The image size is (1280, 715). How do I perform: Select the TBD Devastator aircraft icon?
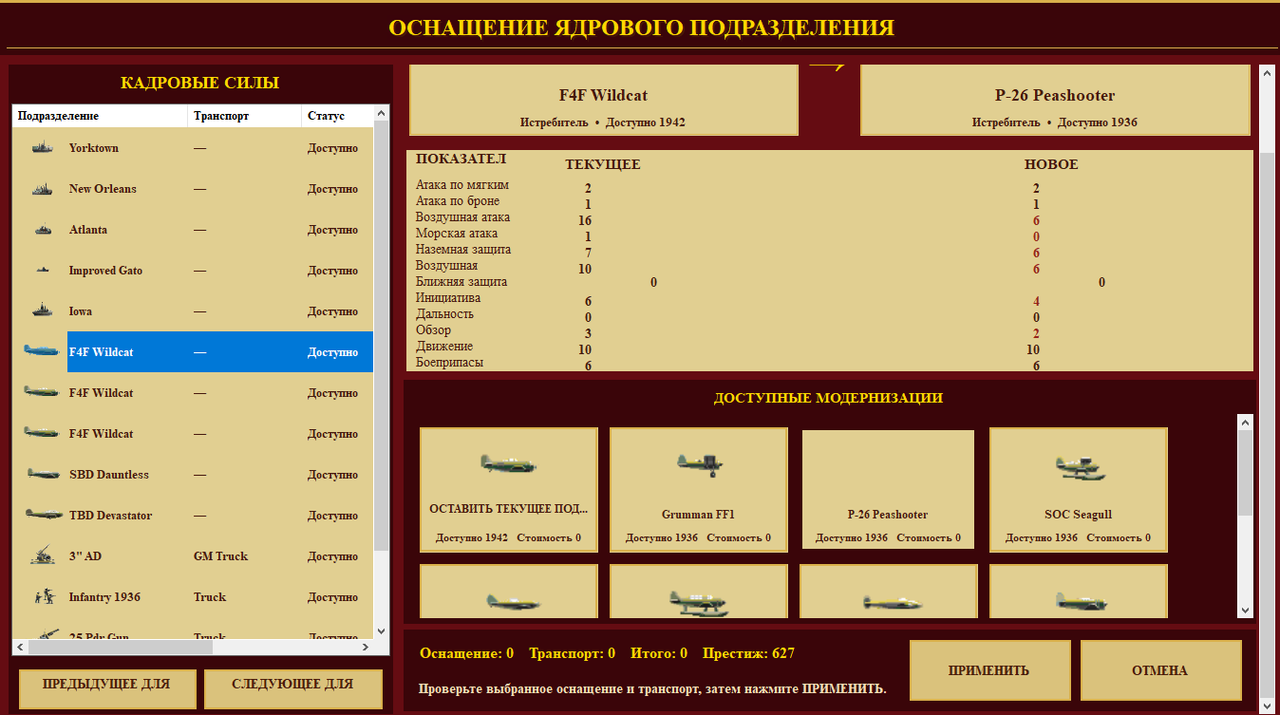coord(42,515)
